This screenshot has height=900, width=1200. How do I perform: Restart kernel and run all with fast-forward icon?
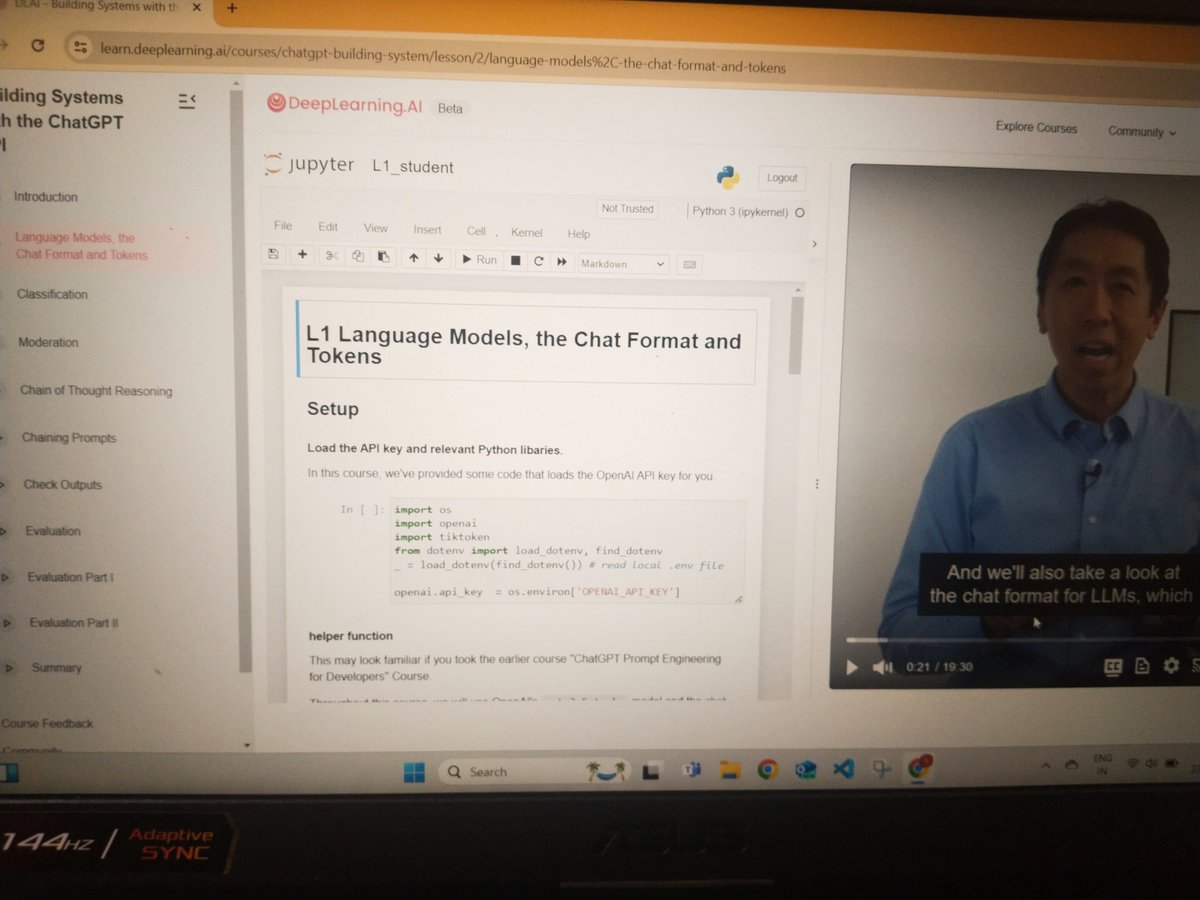click(562, 262)
